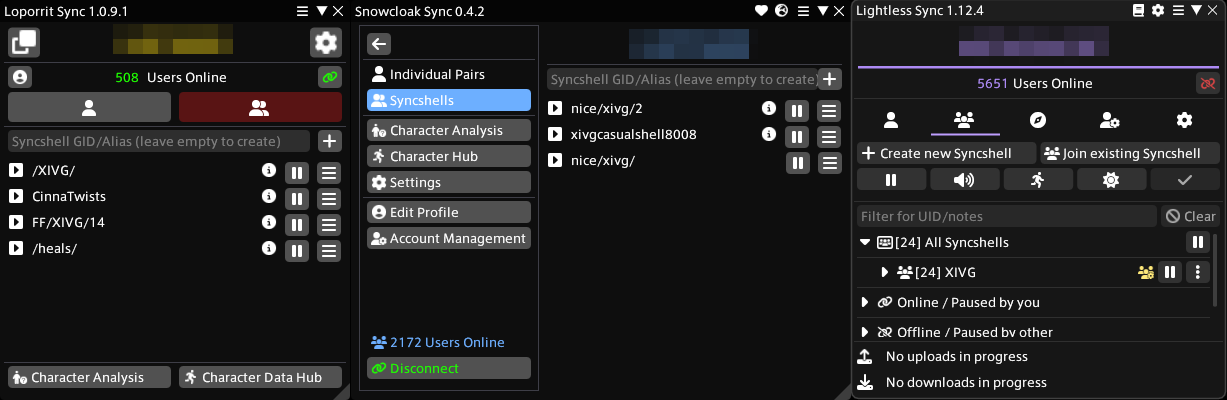The height and width of the screenshot is (400, 1227).
Task: Expand the CinnaTwists syncshell
Action: pos(16,197)
